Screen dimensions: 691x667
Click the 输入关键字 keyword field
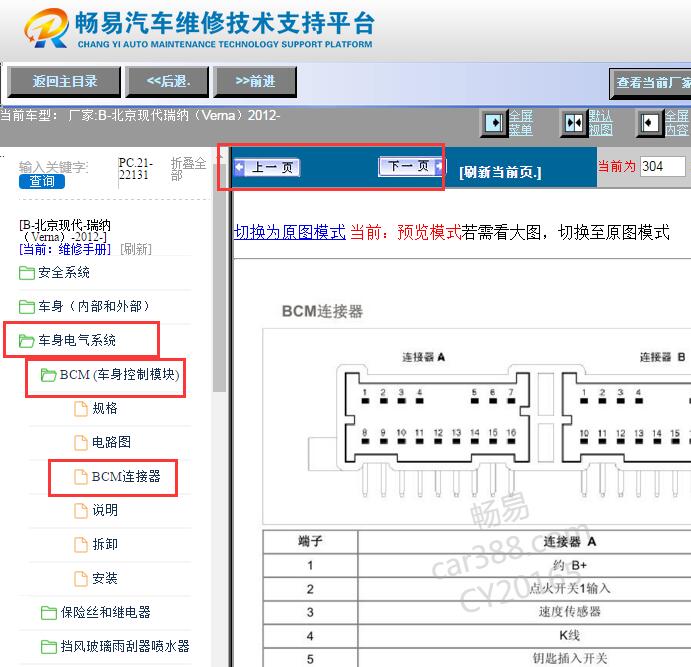[x=53, y=167]
